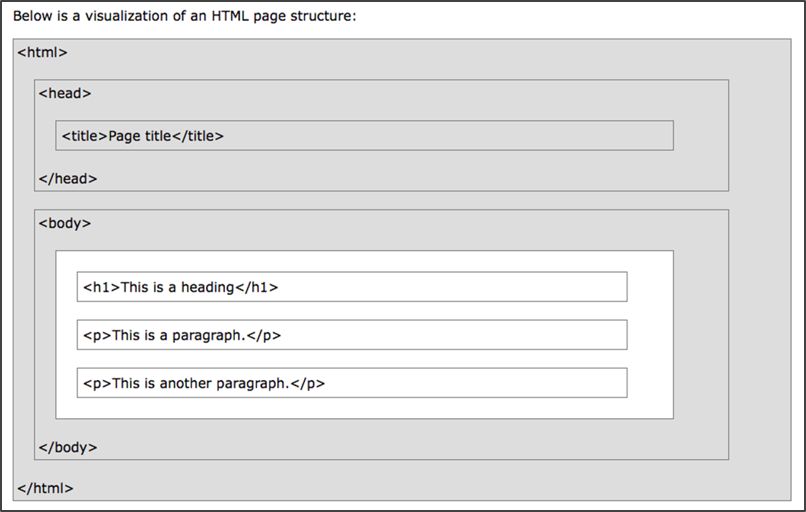Click empty space inside the title box
The width and height of the screenshot is (806, 512).
point(450,136)
